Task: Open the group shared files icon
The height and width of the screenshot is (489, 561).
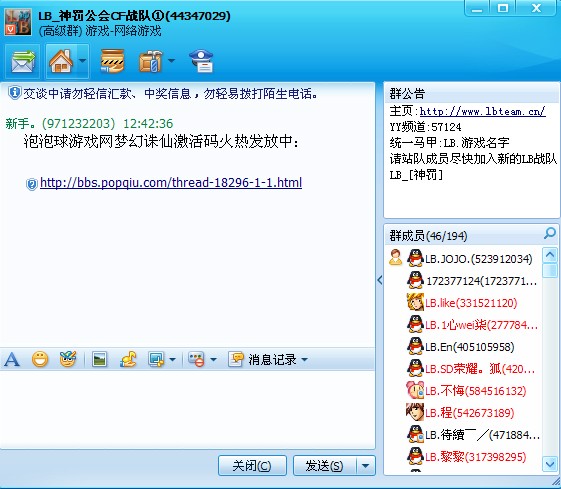Action: coord(112,61)
